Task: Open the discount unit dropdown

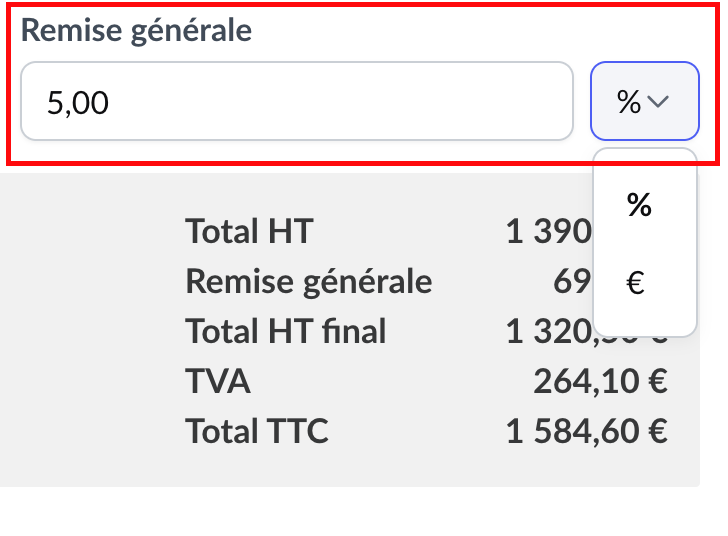Action: [644, 102]
